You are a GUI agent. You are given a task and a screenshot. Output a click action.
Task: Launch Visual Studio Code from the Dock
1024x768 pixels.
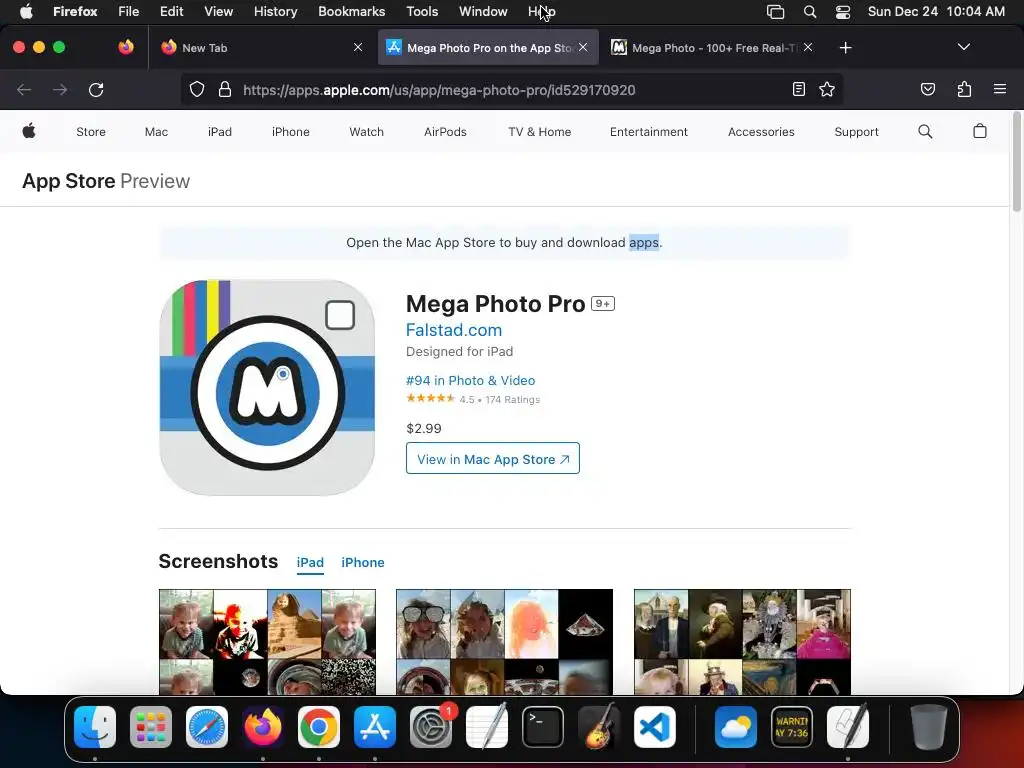point(654,726)
